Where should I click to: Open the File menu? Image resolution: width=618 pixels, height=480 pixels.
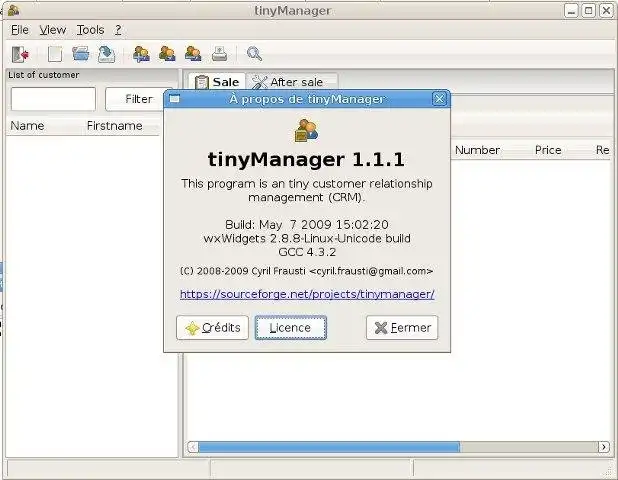20,30
